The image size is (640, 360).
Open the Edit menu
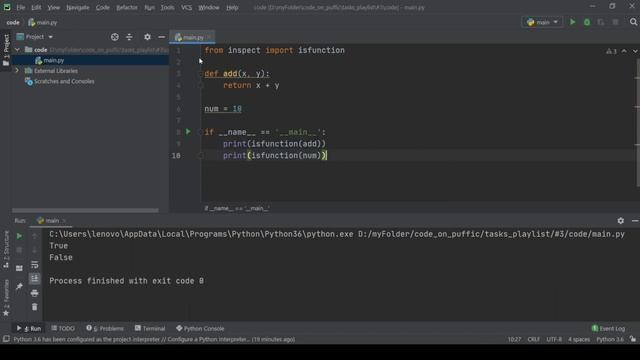tap(36, 7)
